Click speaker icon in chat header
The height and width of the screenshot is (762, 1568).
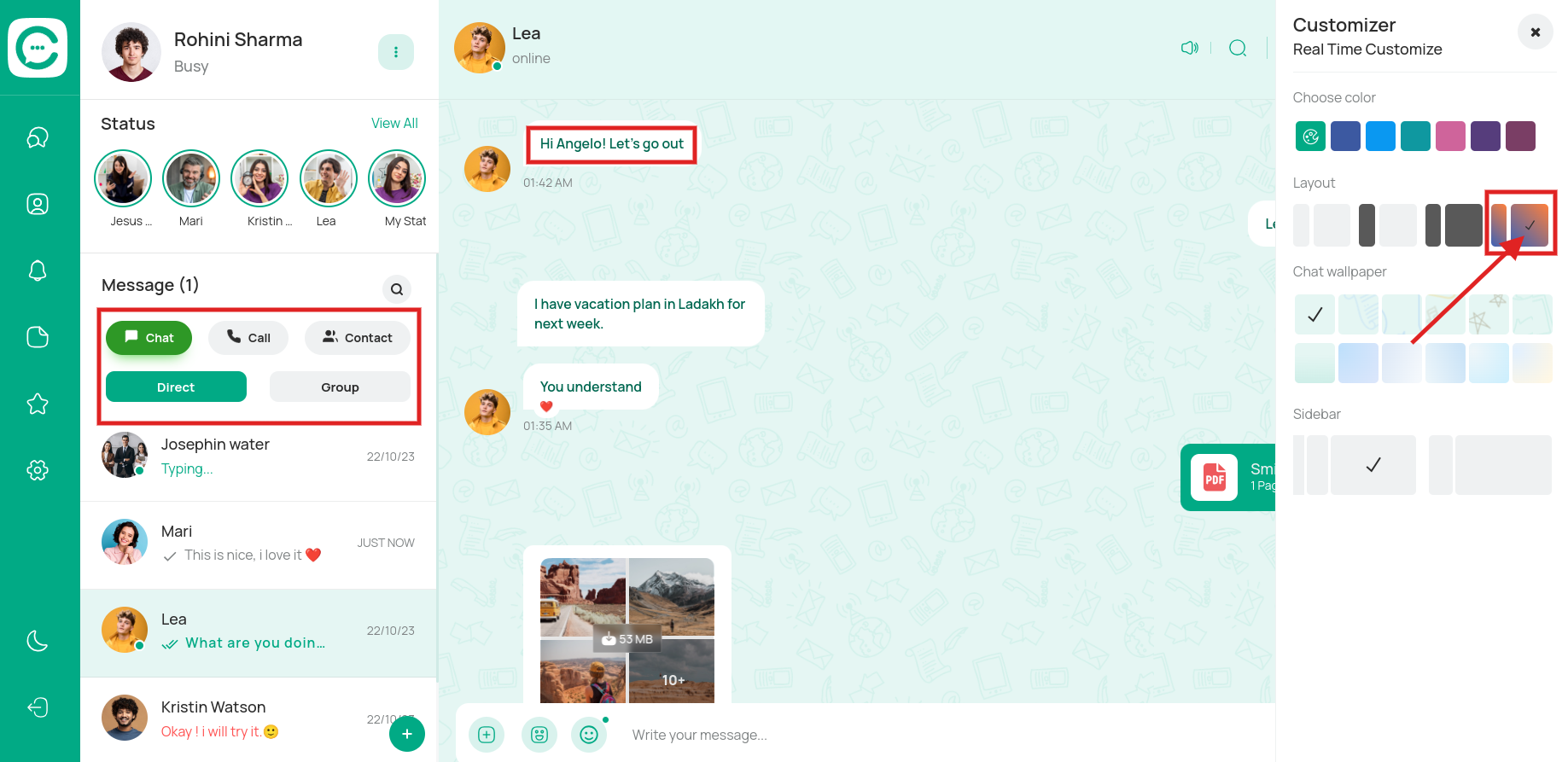click(x=1189, y=48)
